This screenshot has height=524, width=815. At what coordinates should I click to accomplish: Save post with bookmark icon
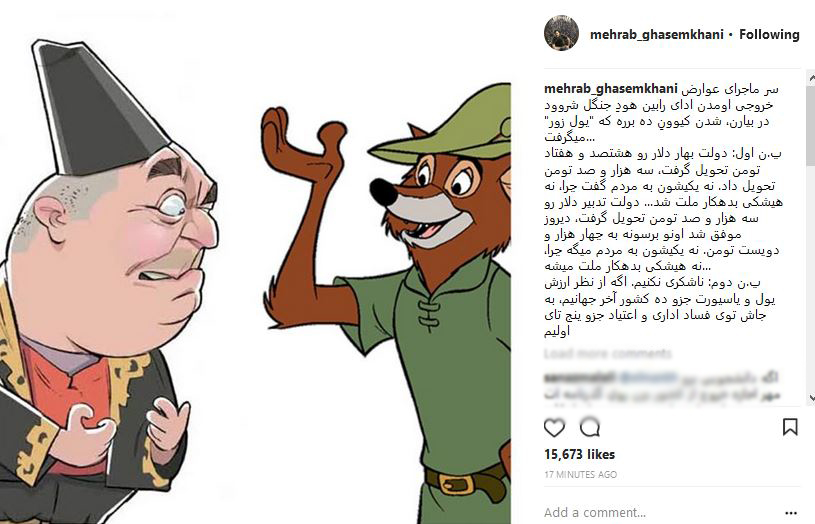click(790, 427)
